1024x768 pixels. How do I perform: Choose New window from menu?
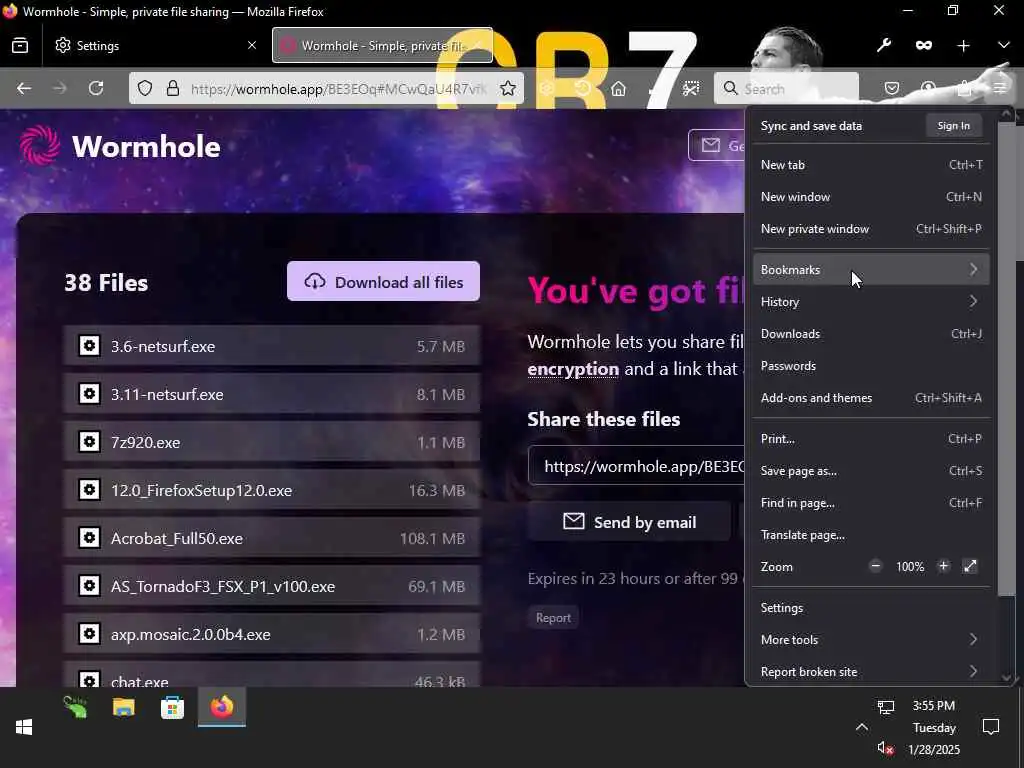tap(871, 197)
